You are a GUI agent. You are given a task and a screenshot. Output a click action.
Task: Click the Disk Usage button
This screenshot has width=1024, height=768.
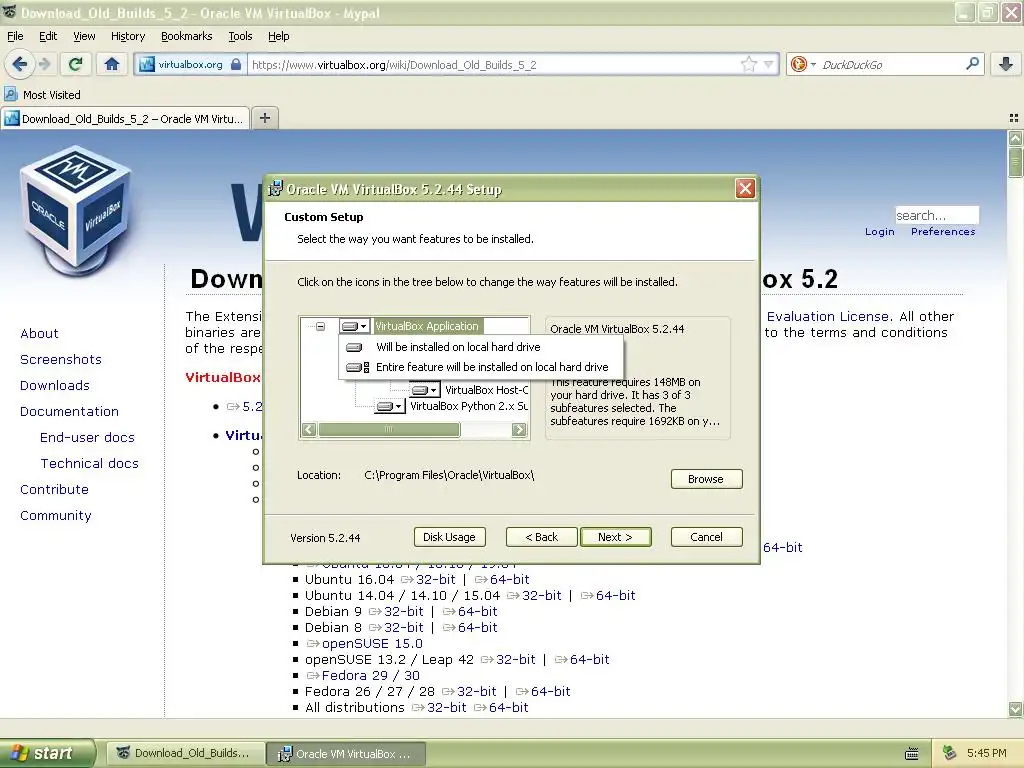pyautogui.click(x=449, y=537)
